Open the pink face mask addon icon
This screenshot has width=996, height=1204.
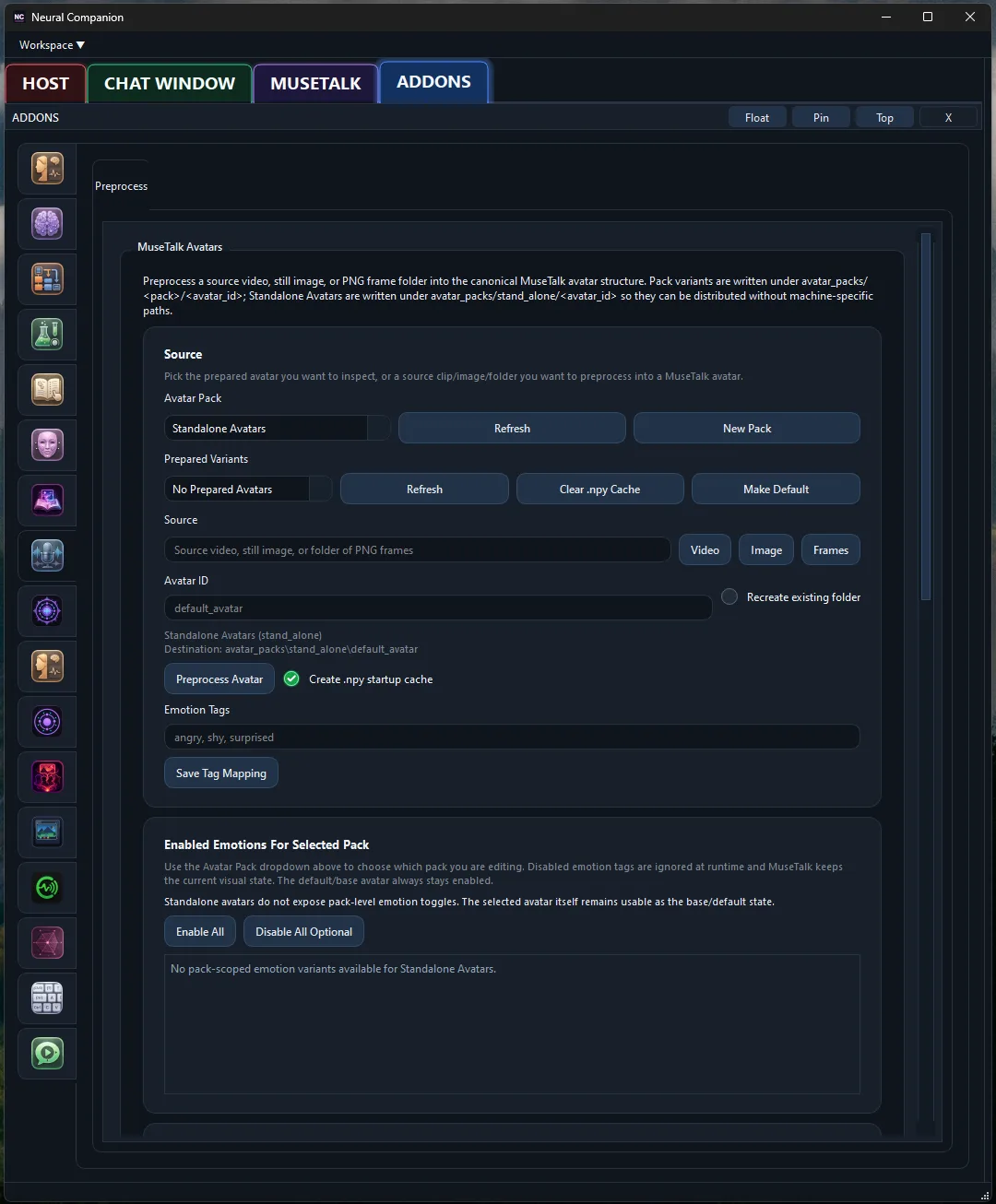(x=47, y=445)
